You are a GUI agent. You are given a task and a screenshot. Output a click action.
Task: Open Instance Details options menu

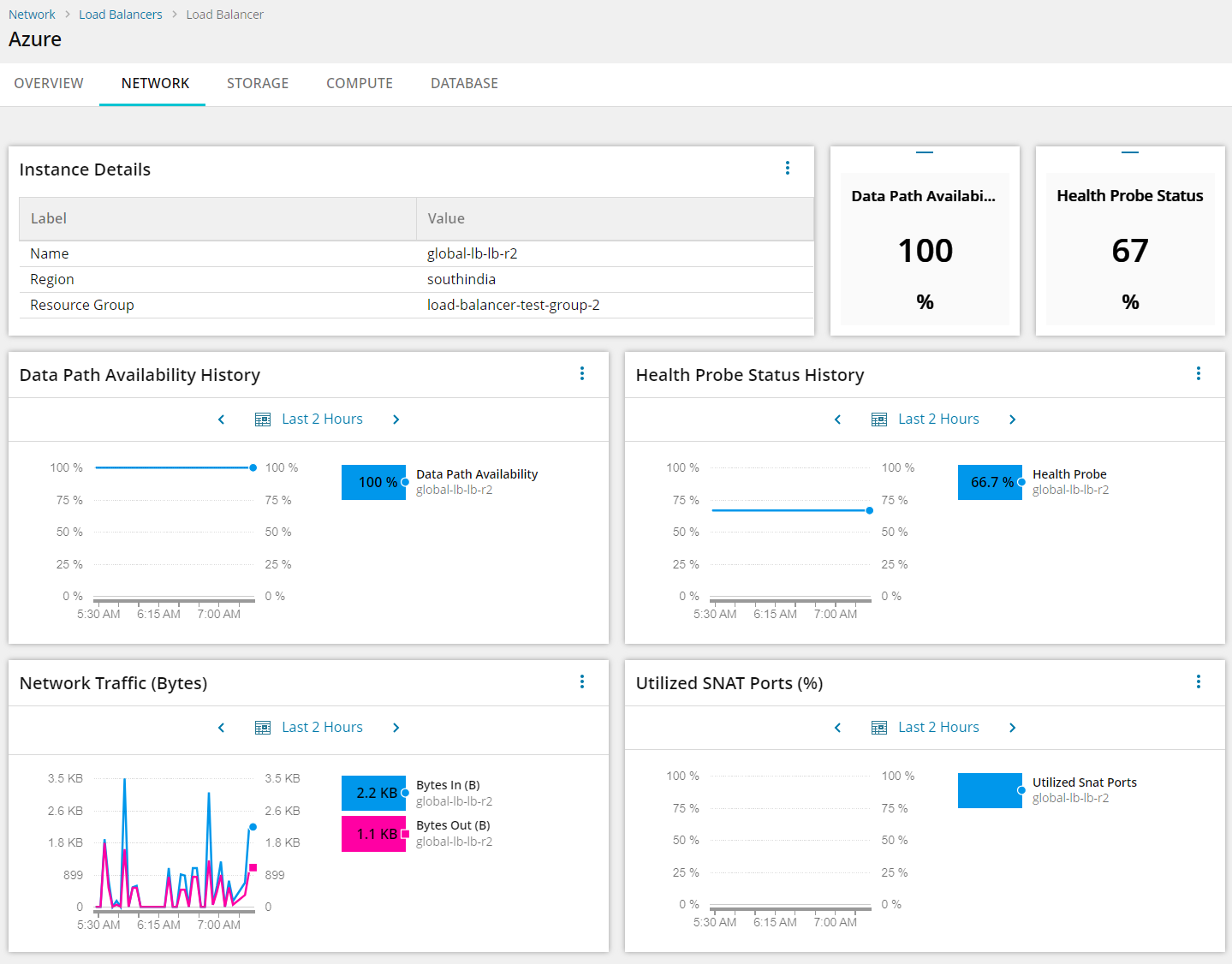[x=788, y=168]
